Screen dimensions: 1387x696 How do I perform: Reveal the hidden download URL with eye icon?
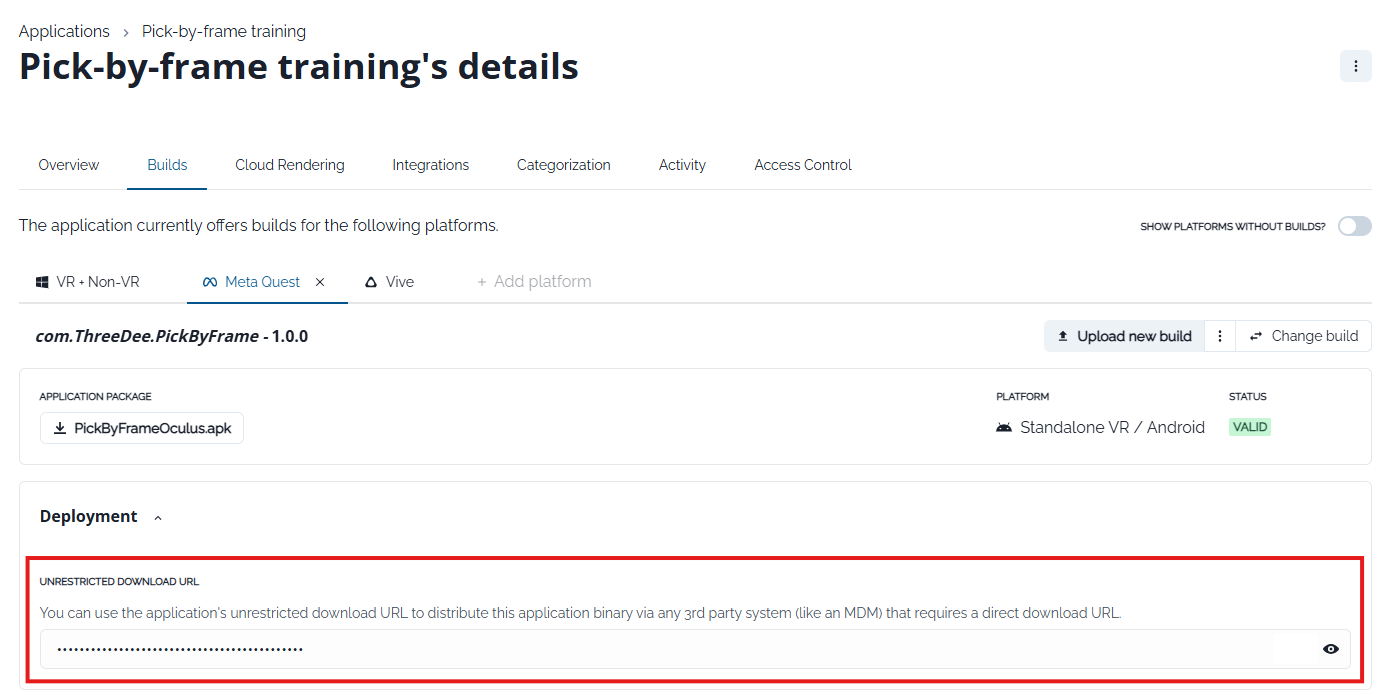point(1330,649)
